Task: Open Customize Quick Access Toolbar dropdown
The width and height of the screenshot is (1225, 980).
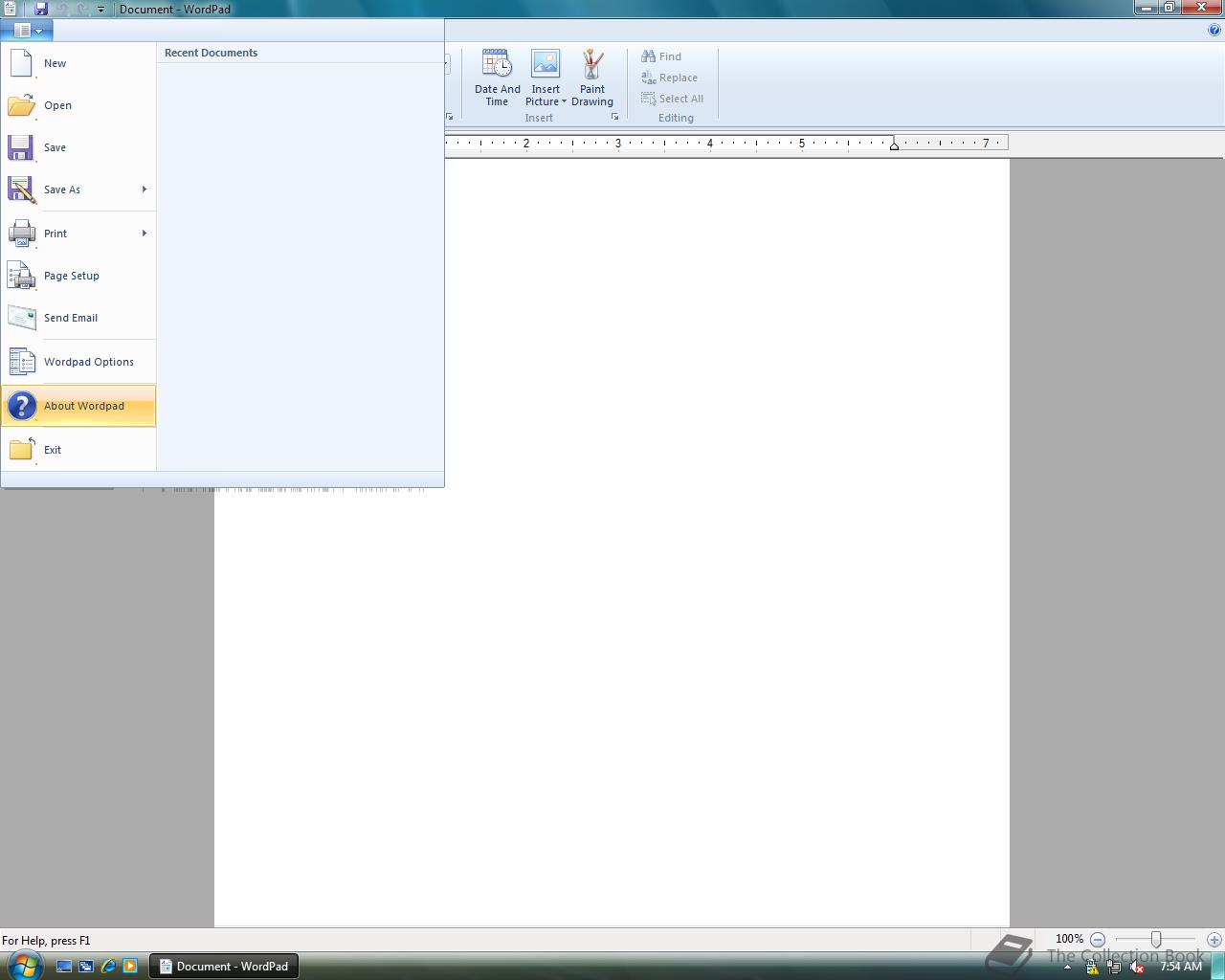Action: coord(100,9)
